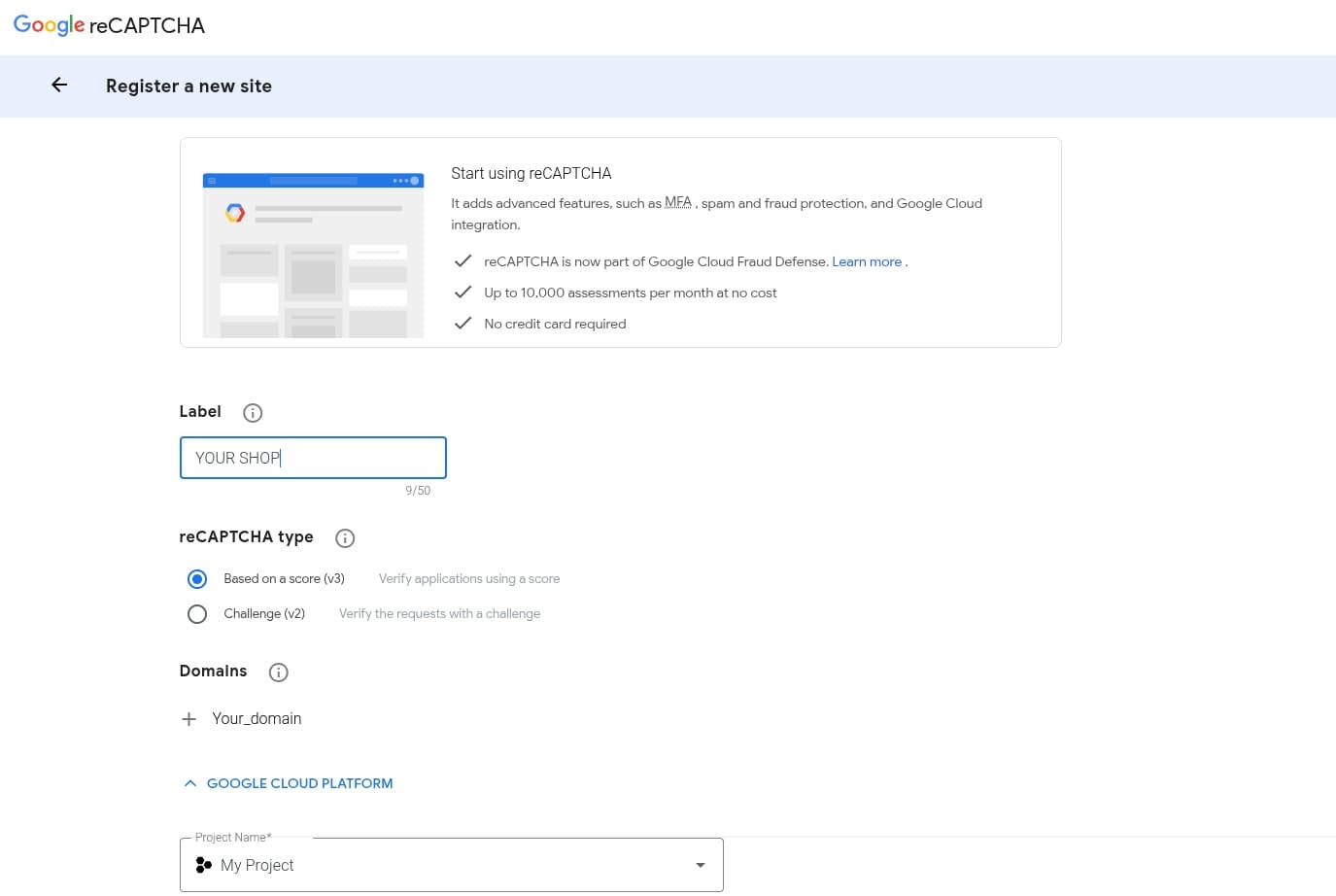Screen dimensions: 1336x896
Task: Click the 9/50 character counter
Action: pos(418,491)
